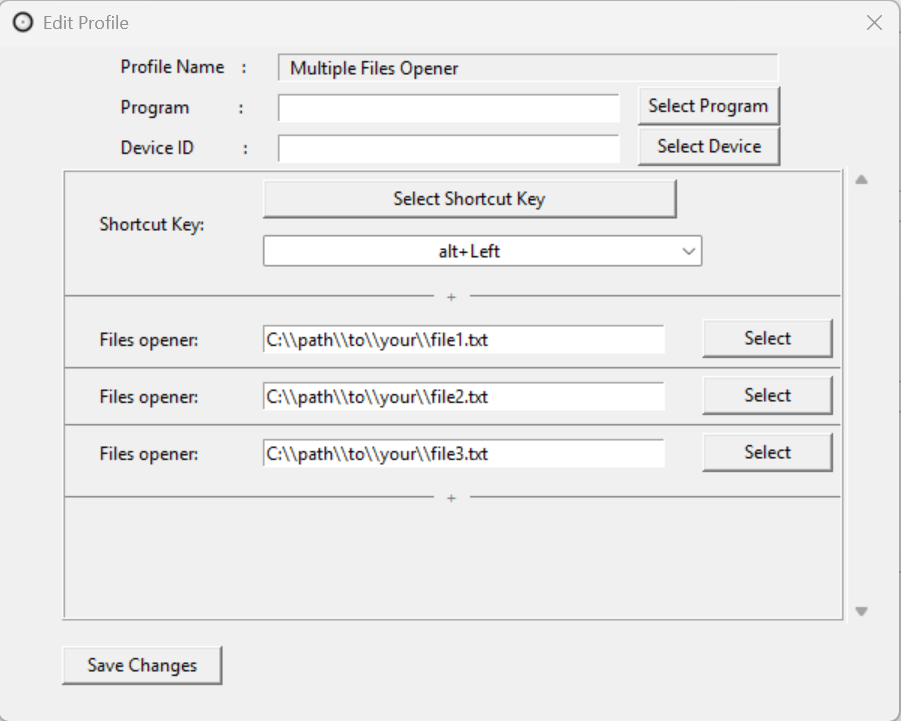Click the Select Device button
This screenshot has width=901, height=721.
point(709,146)
